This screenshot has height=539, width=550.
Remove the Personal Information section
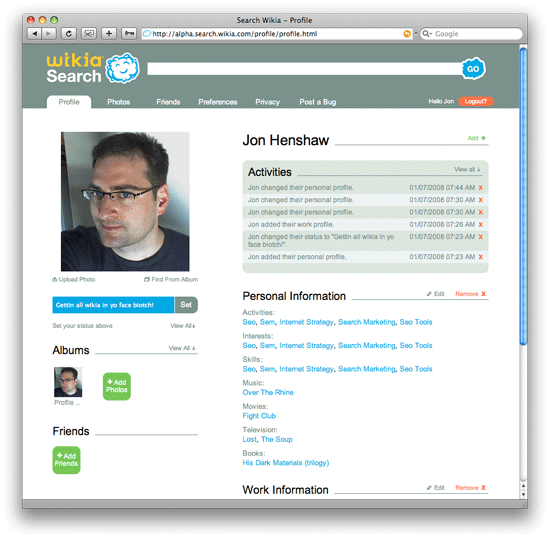coord(470,294)
